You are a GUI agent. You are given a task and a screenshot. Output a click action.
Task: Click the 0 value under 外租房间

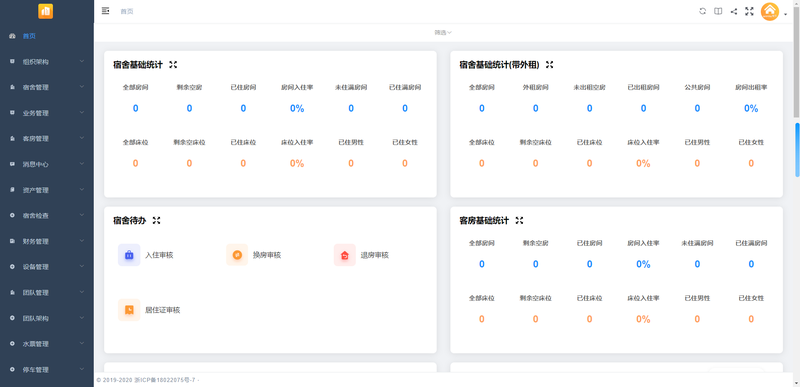click(536, 109)
